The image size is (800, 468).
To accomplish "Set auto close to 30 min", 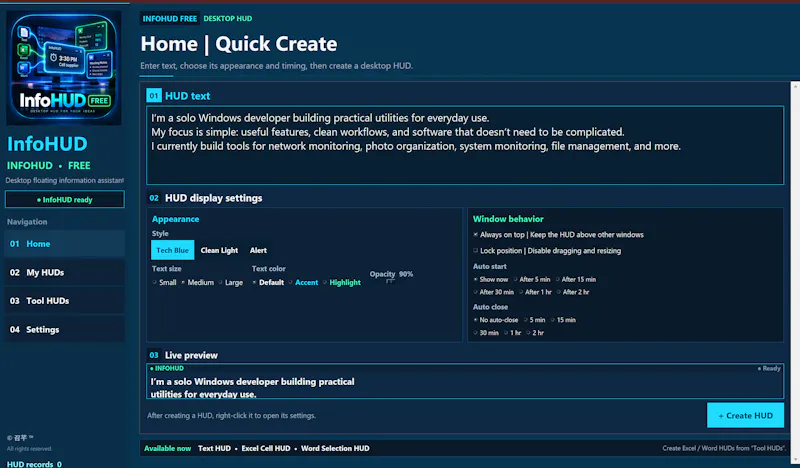I will click(x=486, y=333).
